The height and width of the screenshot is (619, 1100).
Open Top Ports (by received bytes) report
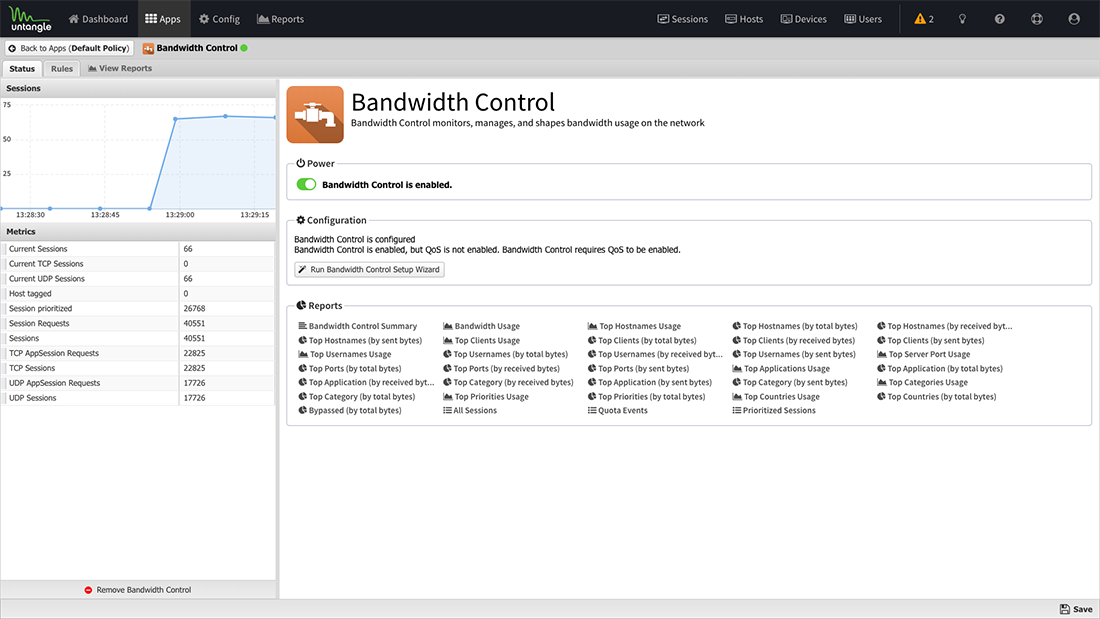502,368
